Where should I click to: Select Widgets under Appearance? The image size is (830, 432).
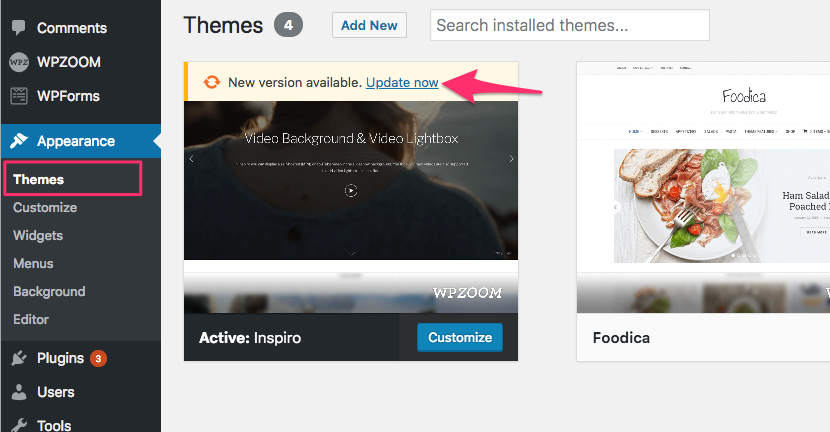coord(38,236)
